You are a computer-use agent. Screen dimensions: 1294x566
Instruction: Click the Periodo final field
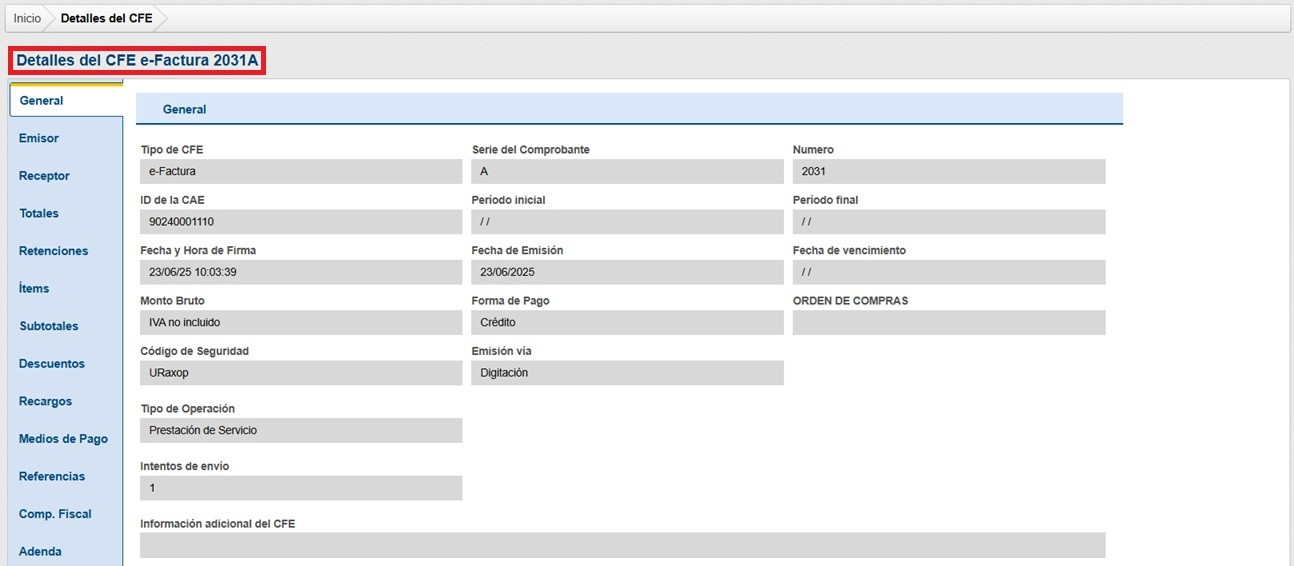pos(949,222)
